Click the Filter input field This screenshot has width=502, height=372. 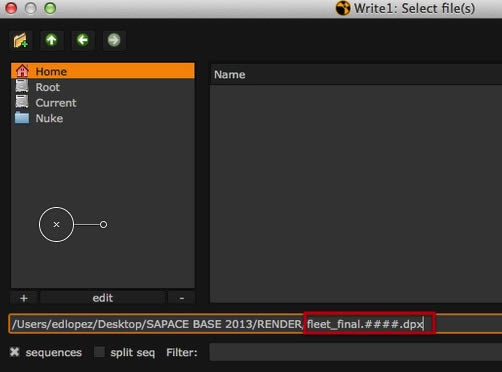[356, 352]
